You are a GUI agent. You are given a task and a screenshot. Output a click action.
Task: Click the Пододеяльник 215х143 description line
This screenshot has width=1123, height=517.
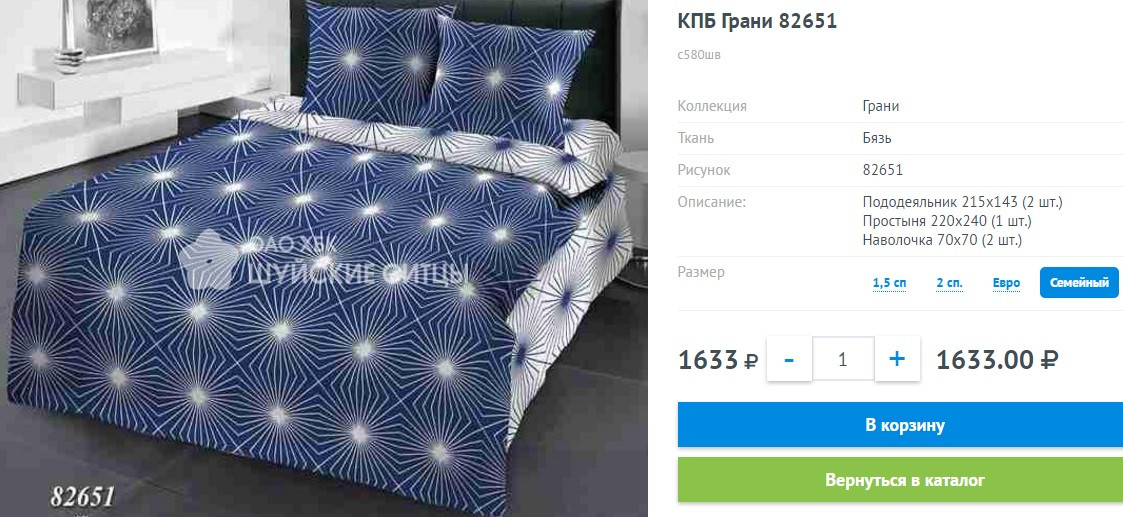[963, 202]
